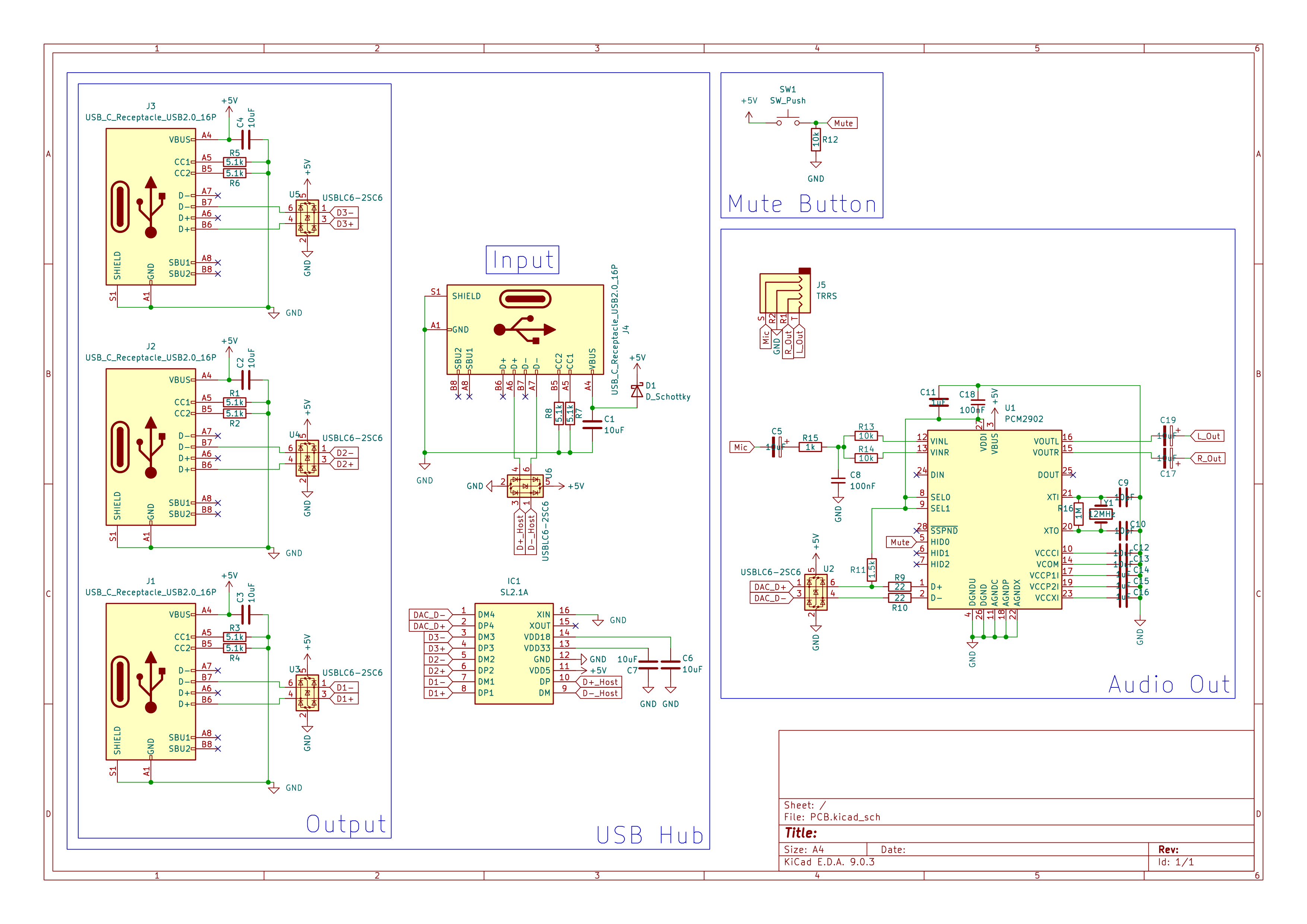Click the U4 USBLC6-2SC6 protection symbol
1307x924 pixels.
(307, 458)
